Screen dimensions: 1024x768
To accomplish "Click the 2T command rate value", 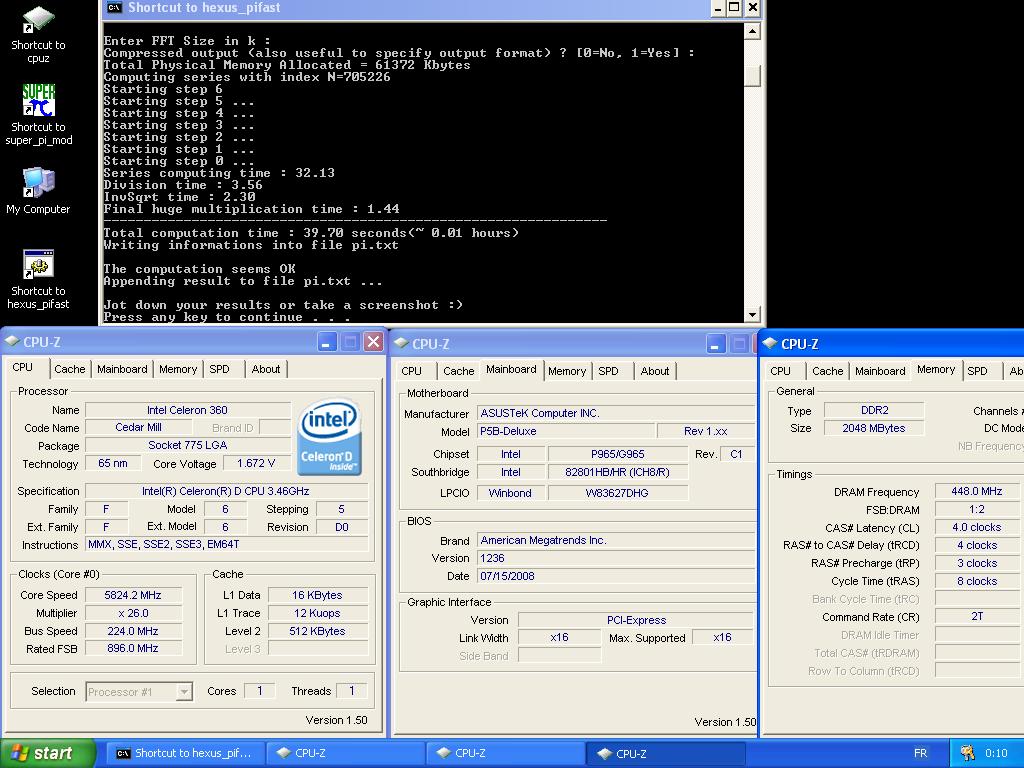I will 977,616.
